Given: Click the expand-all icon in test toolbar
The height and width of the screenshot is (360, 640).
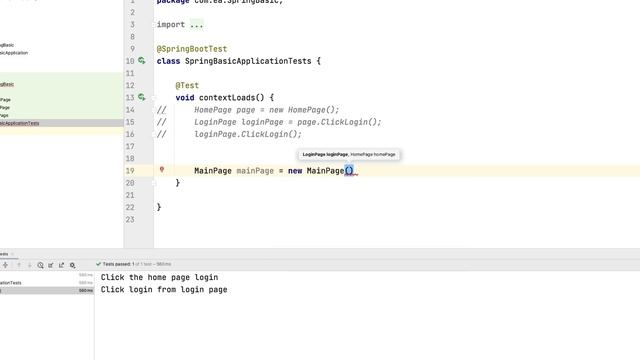Looking at the screenshot, I should (5, 265).
